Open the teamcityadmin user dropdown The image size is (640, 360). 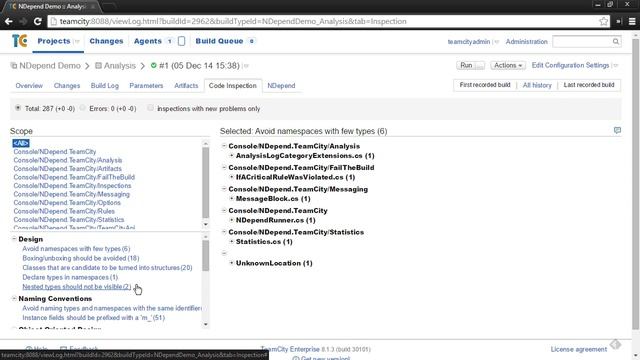click(496, 42)
